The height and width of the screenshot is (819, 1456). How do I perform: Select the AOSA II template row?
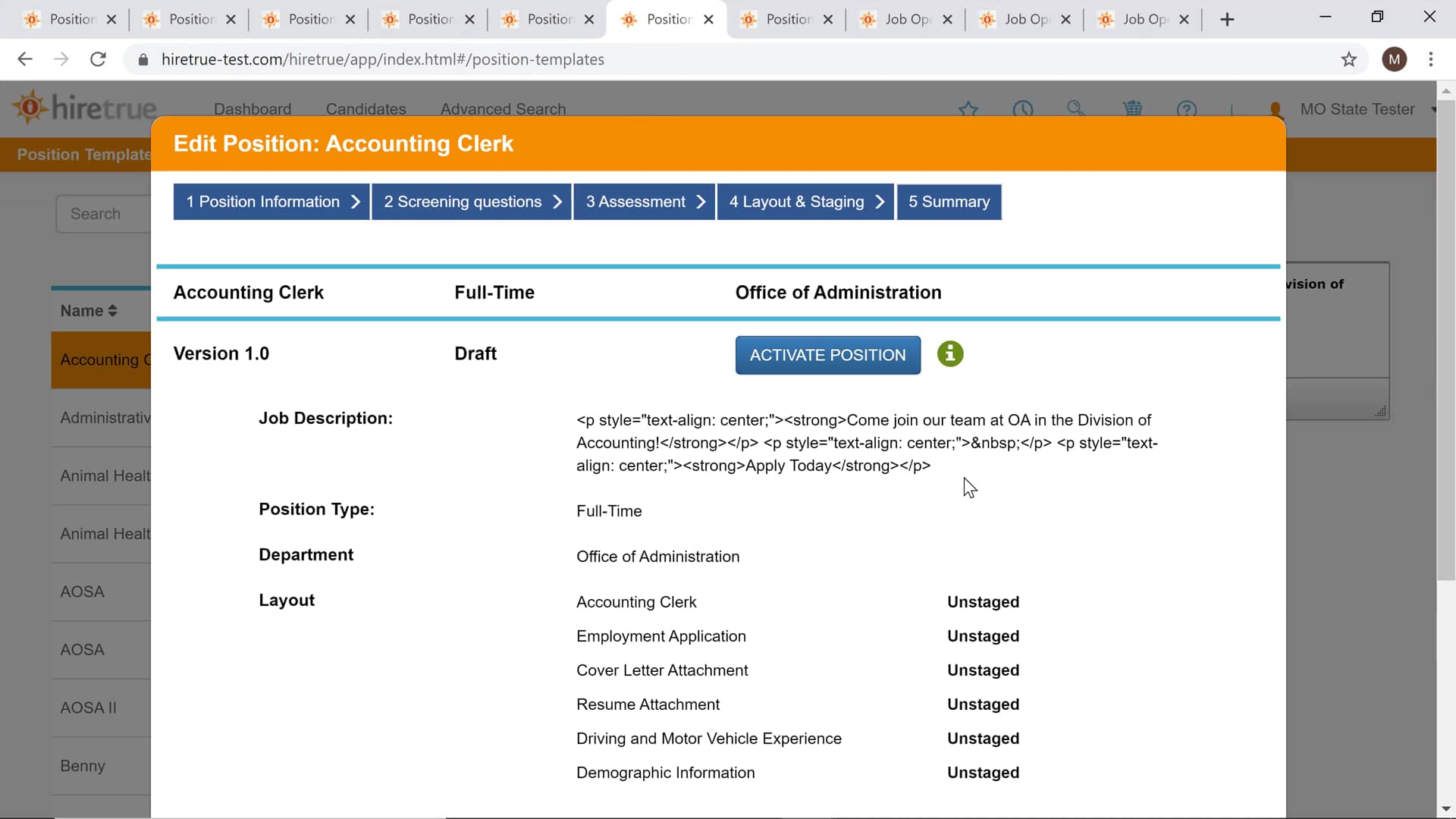point(102,708)
